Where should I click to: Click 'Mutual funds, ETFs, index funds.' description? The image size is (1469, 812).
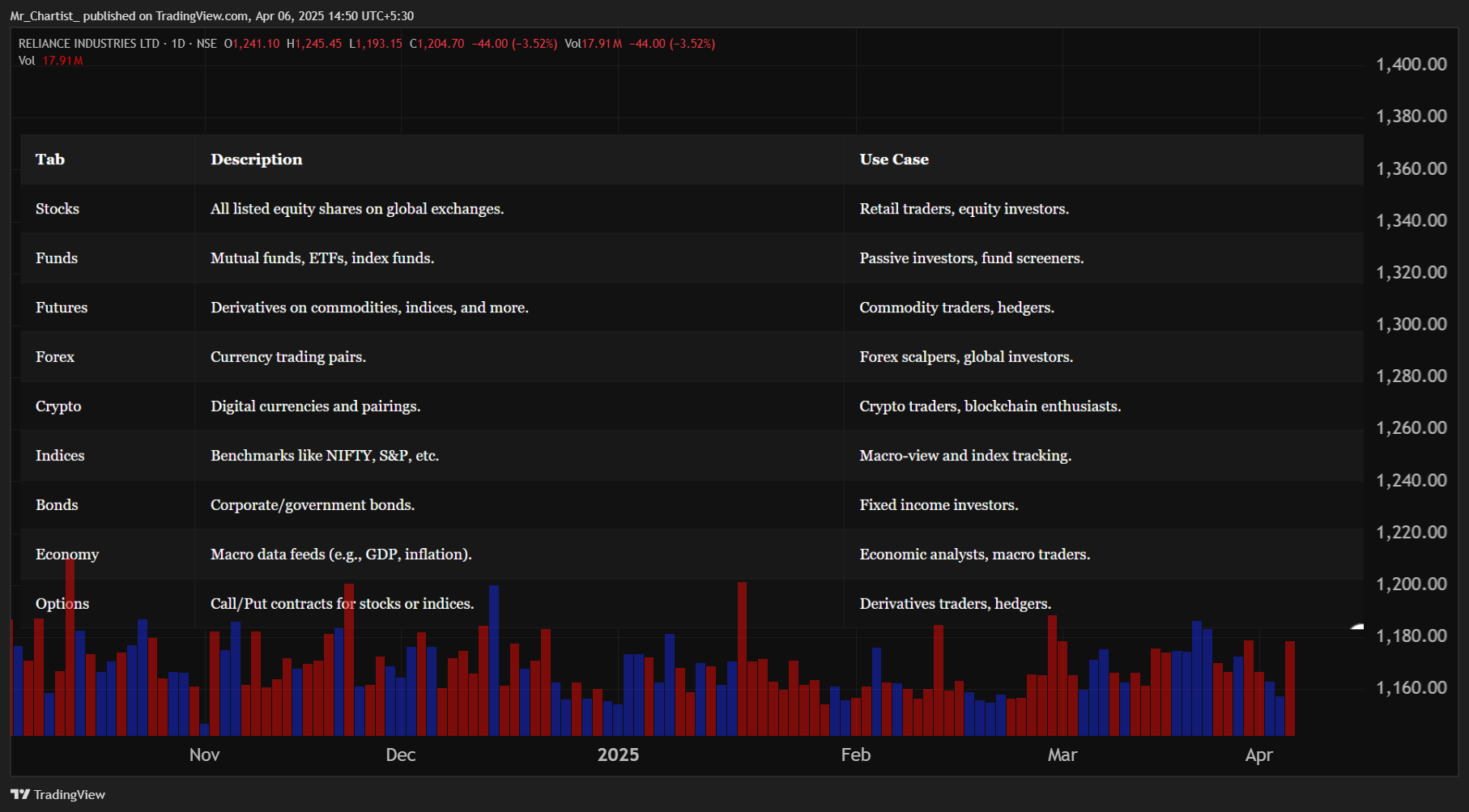pyautogui.click(x=322, y=258)
